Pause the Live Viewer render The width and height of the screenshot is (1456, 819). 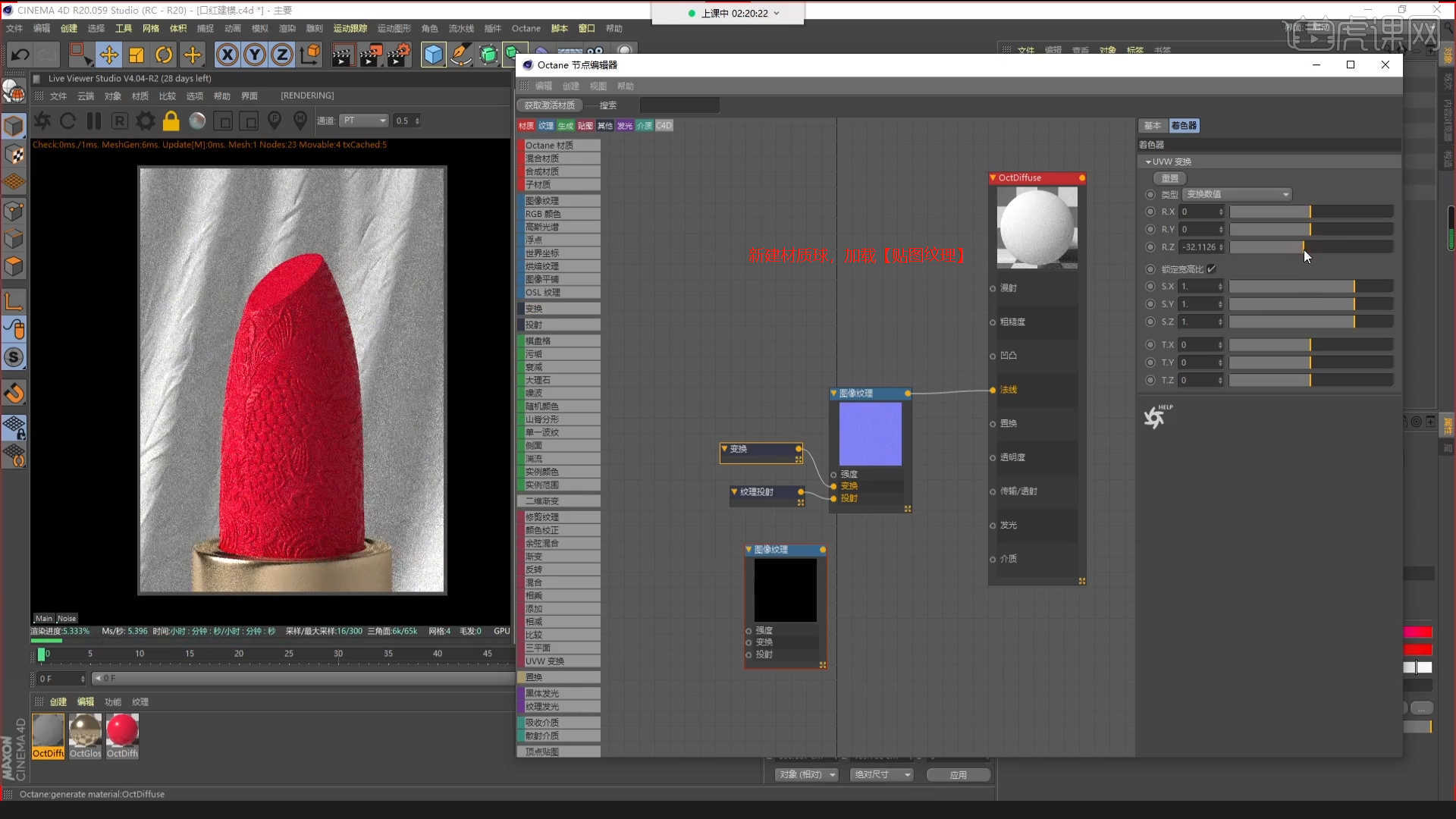94,121
